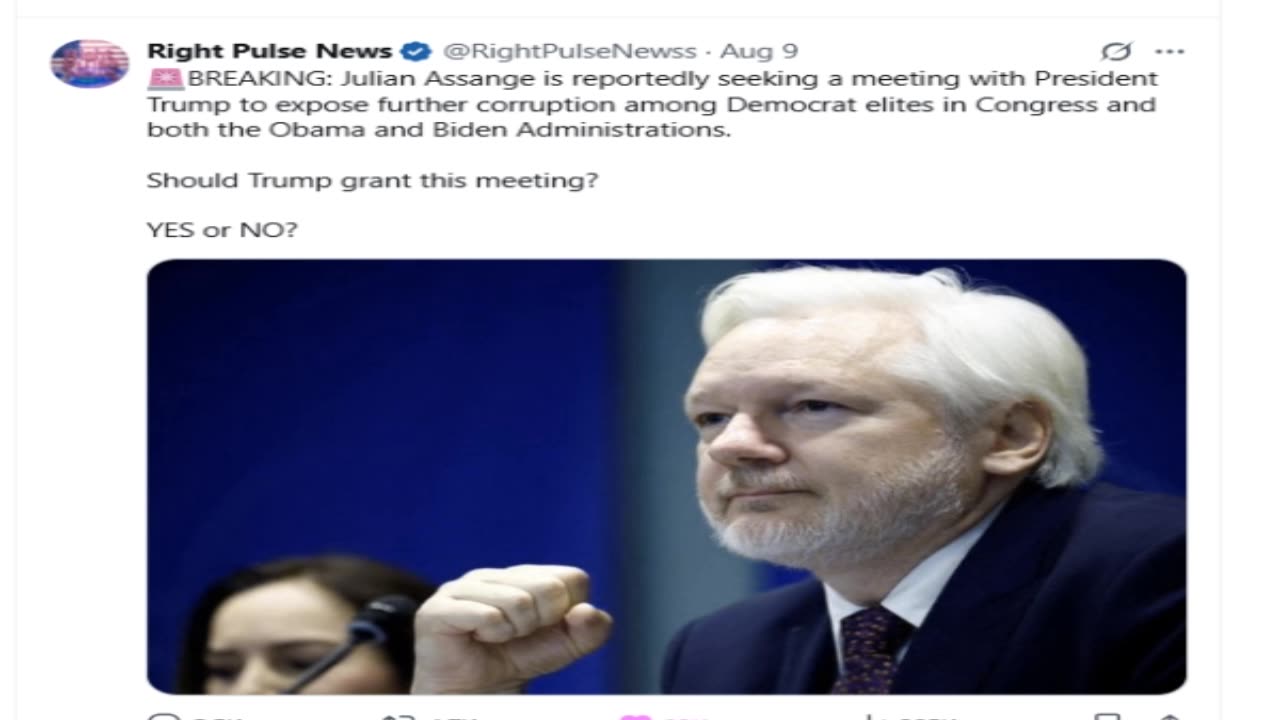This screenshot has width=1280, height=720.
Task: Open the photo attached to the post
Action: tap(667, 476)
